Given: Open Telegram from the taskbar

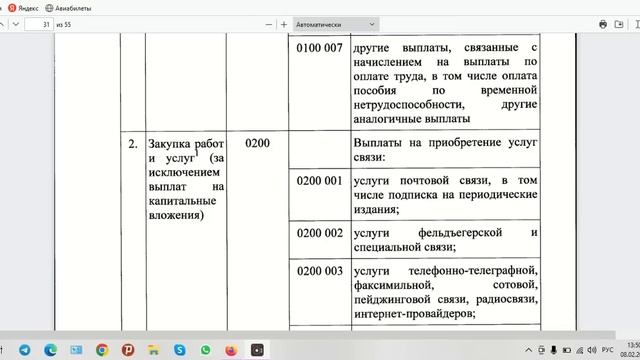Looking at the screenshot, I should pyautogui.click(x=24, y=350).
